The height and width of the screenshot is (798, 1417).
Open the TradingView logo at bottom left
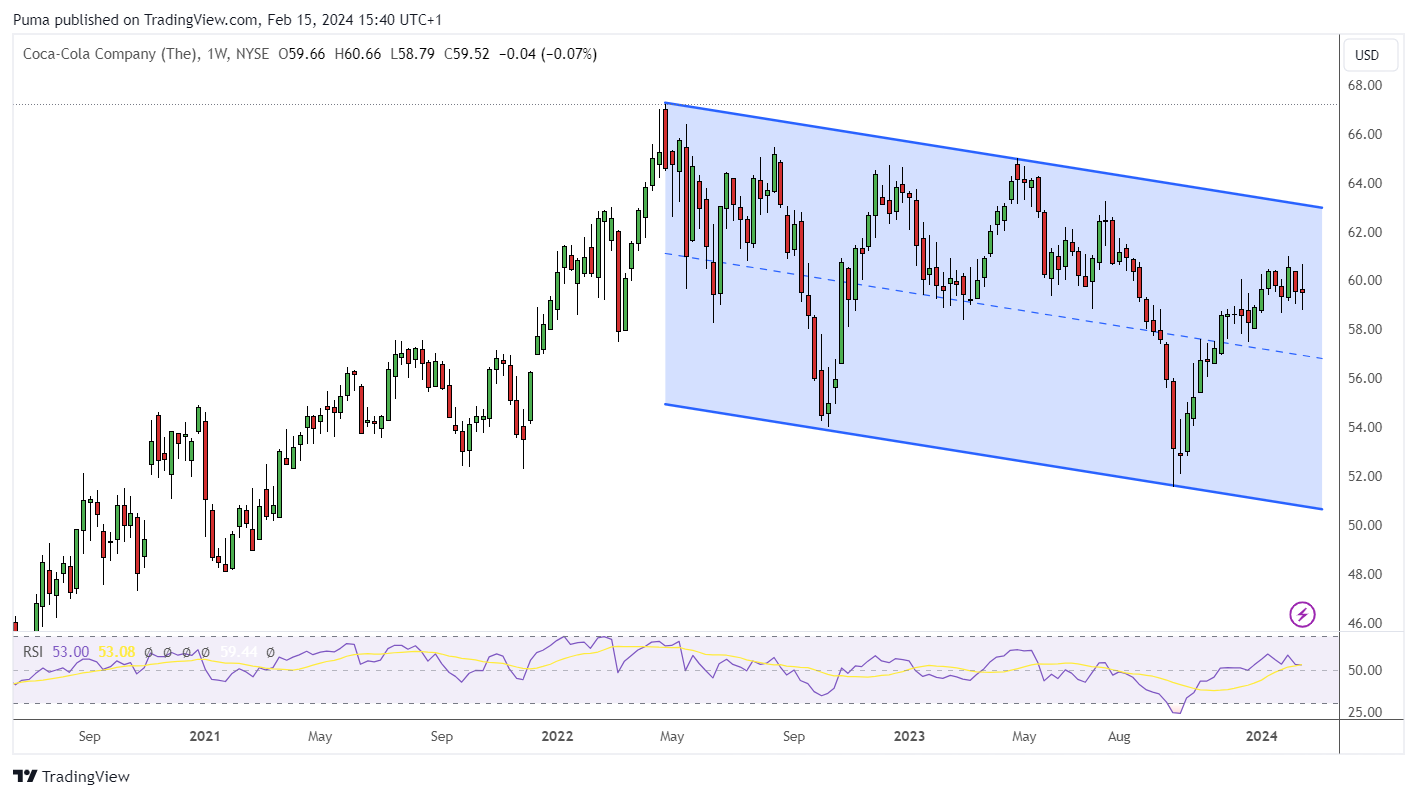point(71,776)
